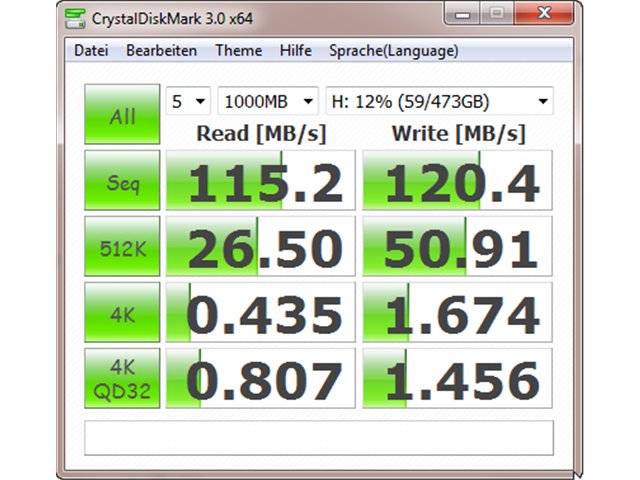
Task: Click the CrystalDiskMark title bar app icon
Action: click(x=75, y=18)
